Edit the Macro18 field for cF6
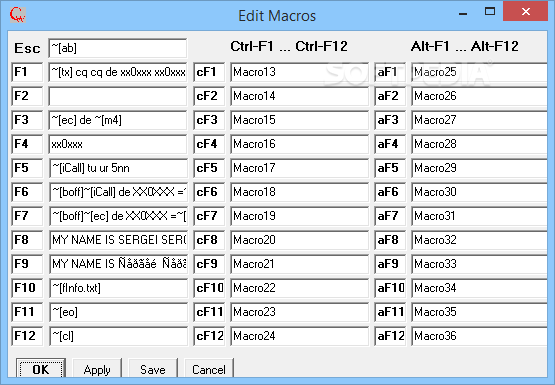This screenshot has width=555, height=385. (299, 192)
